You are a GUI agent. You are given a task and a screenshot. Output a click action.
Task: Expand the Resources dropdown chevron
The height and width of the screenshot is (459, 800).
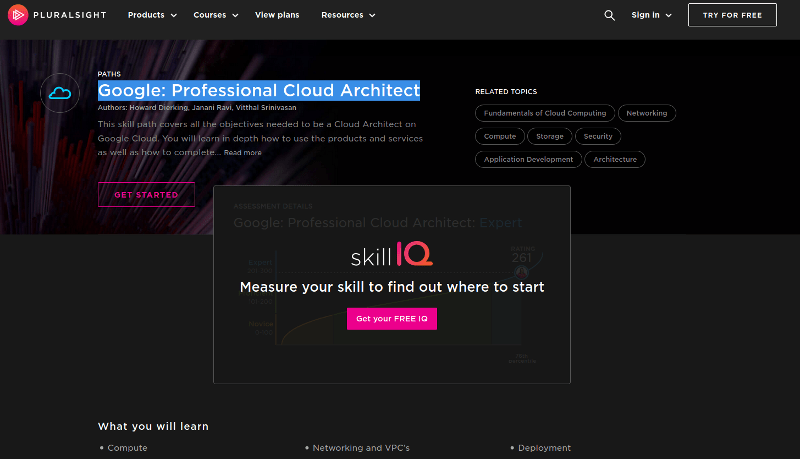372,15
